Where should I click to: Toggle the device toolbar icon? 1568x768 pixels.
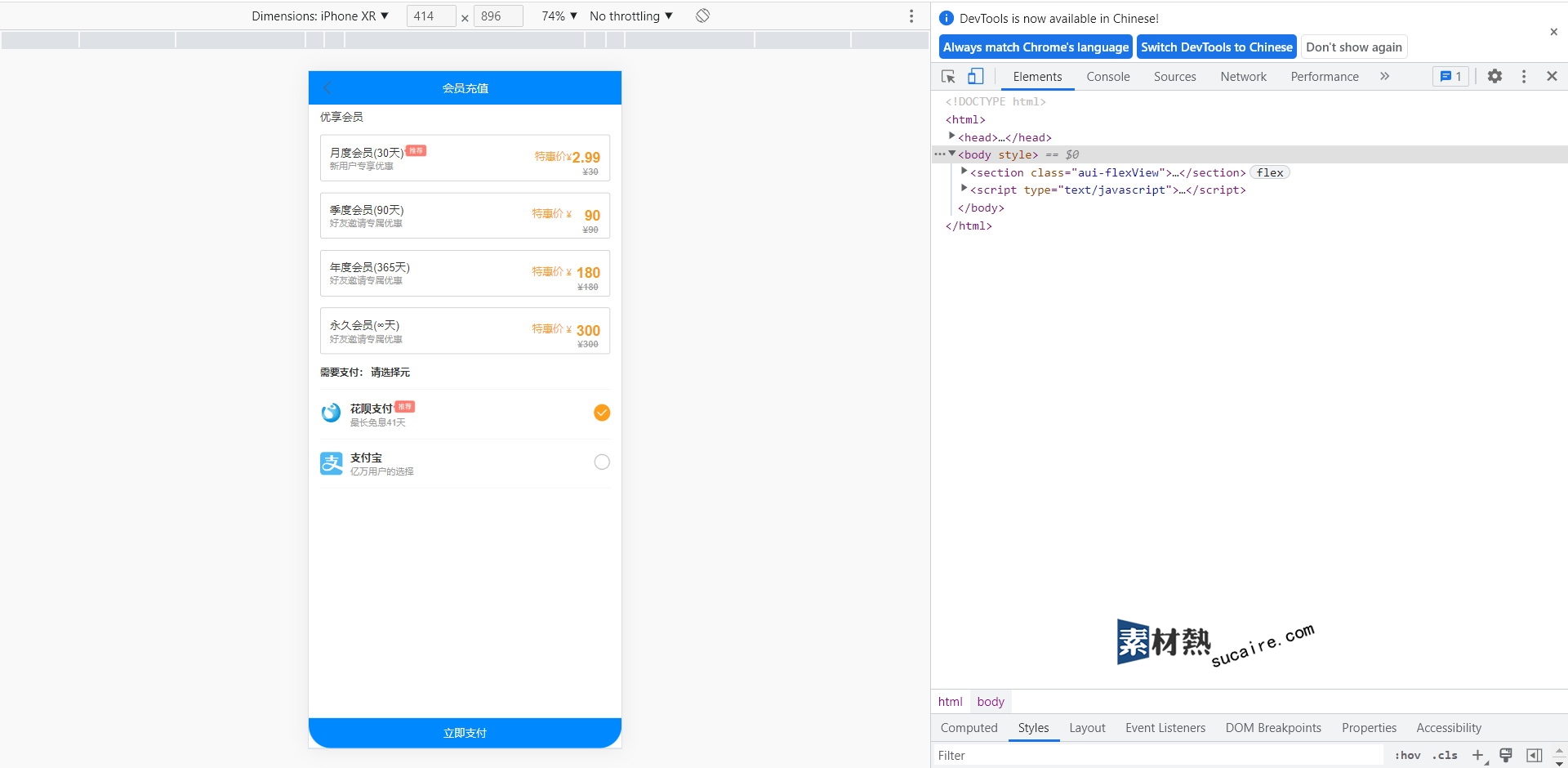point(976,76)
